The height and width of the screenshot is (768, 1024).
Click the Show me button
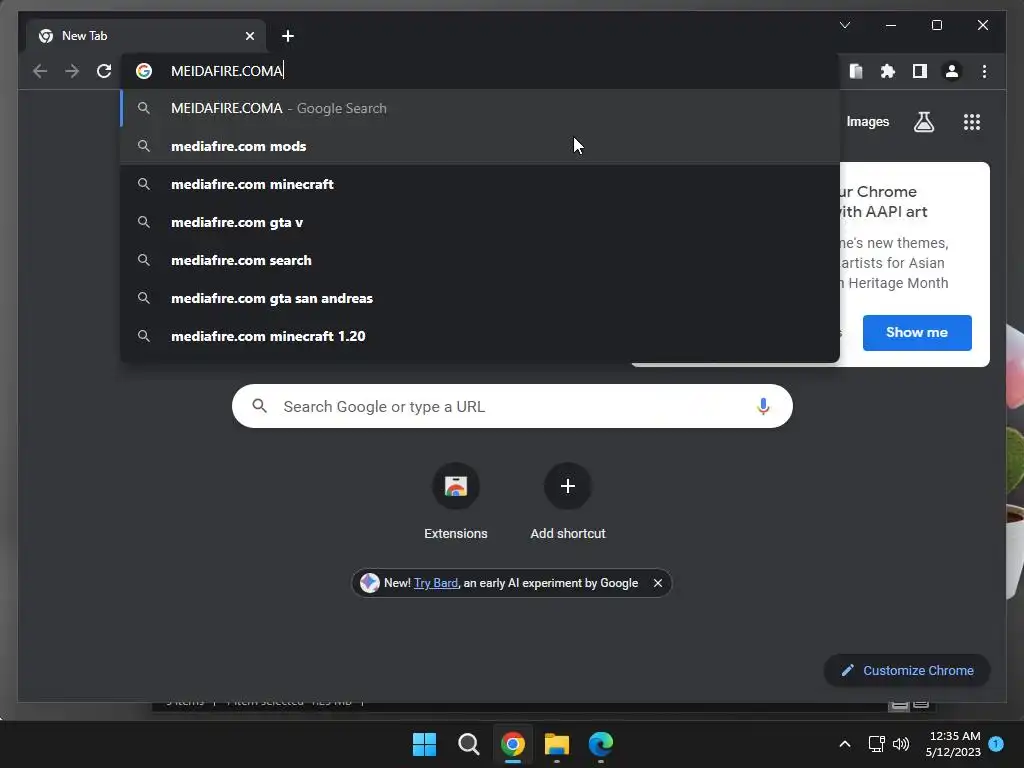click(x=917, y=332)
